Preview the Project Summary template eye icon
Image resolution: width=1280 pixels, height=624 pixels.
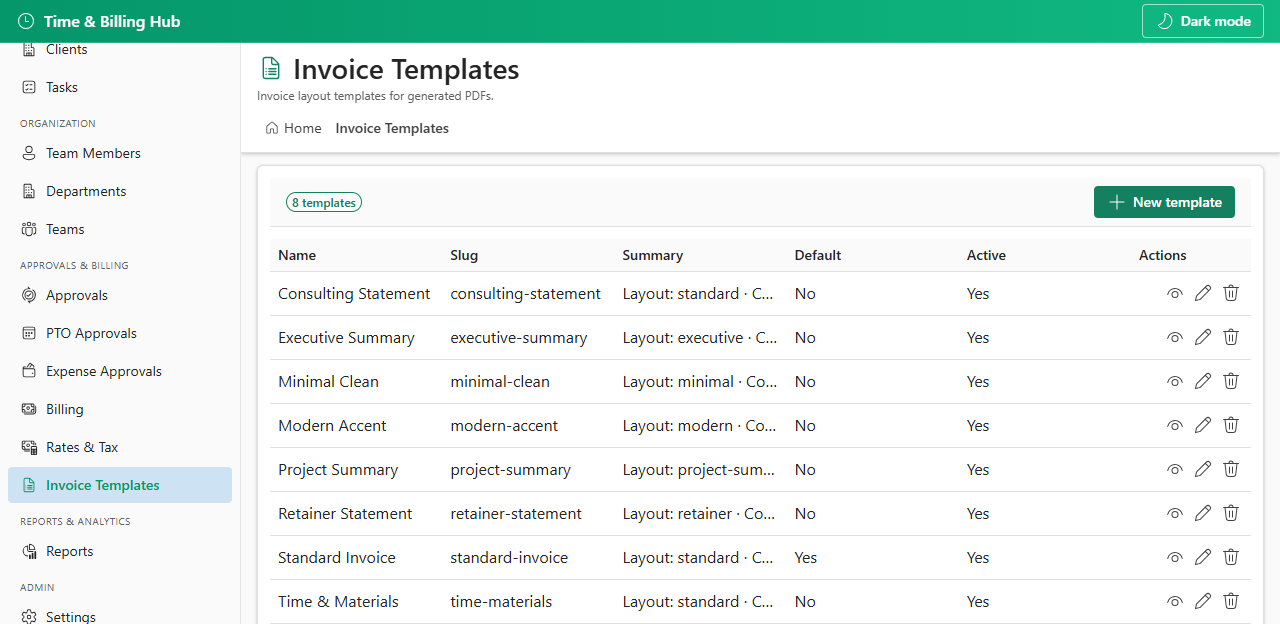pos(1175,470)
